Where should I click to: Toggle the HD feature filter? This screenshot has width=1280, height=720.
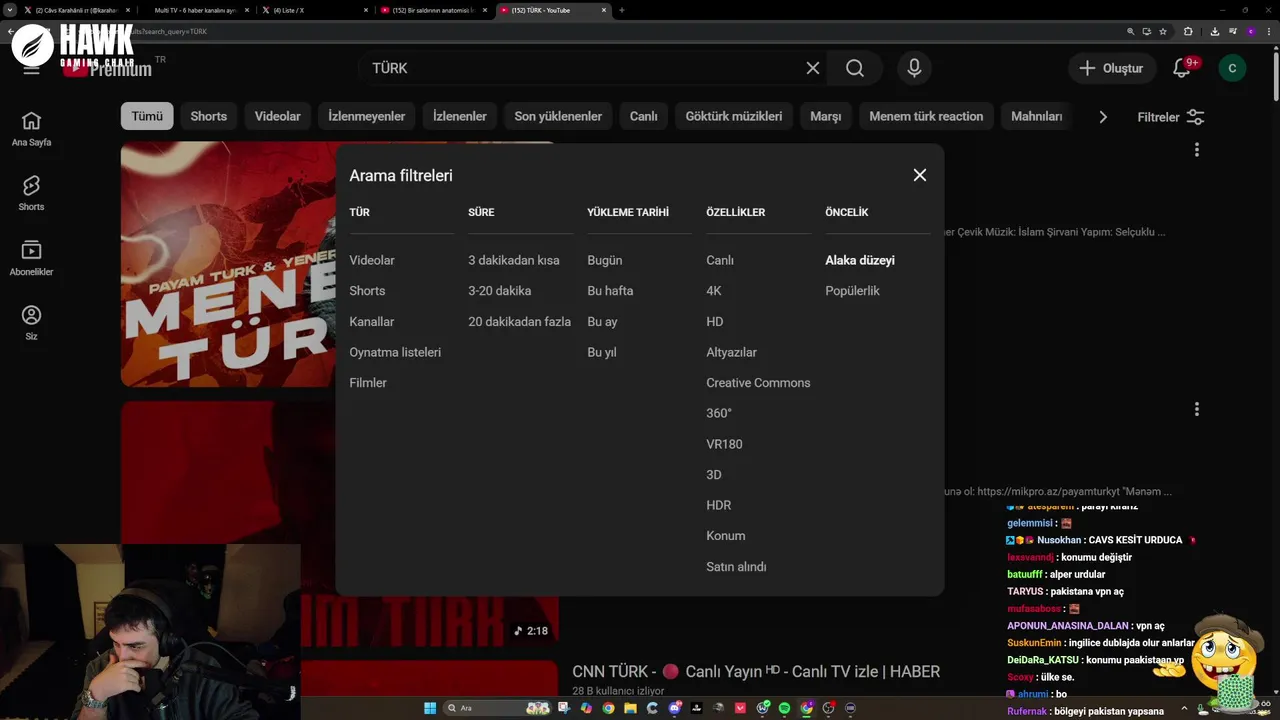[715, 322]
